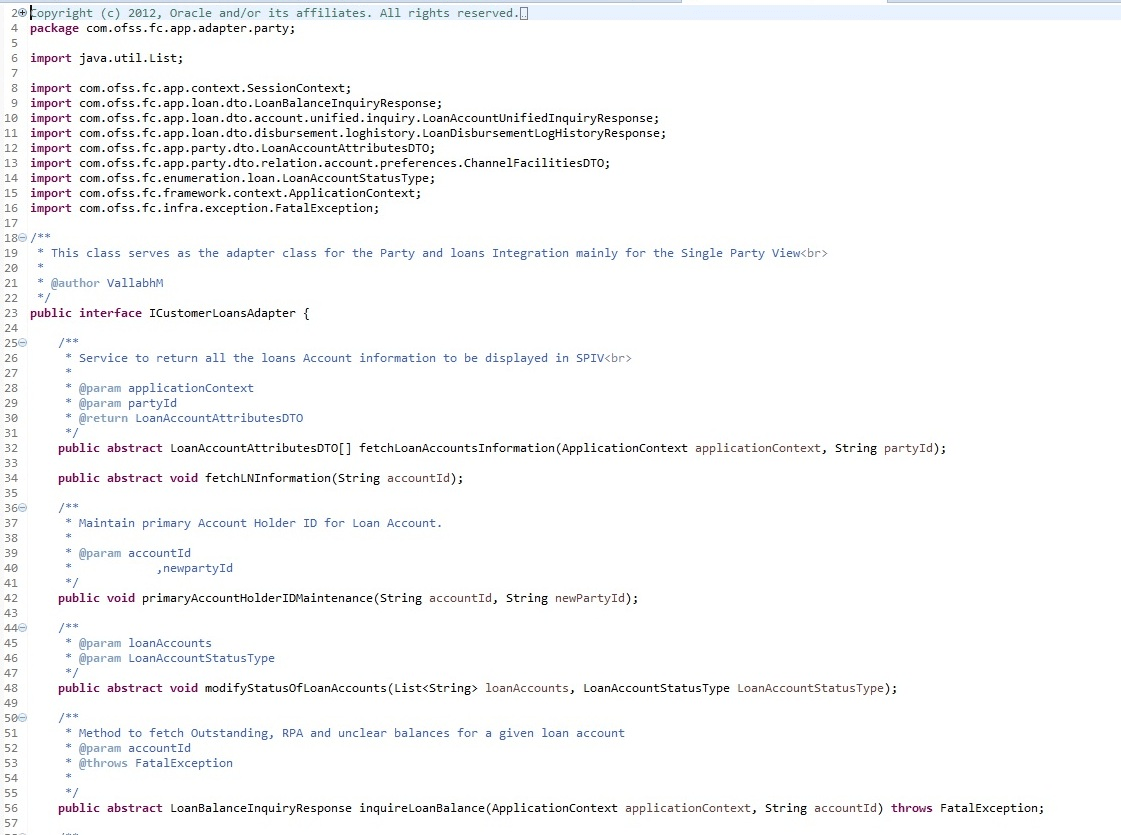Screen dimensions: 1121x835
Task: Collapse the class Javadoc at line 18
Action: click(21, 237)
